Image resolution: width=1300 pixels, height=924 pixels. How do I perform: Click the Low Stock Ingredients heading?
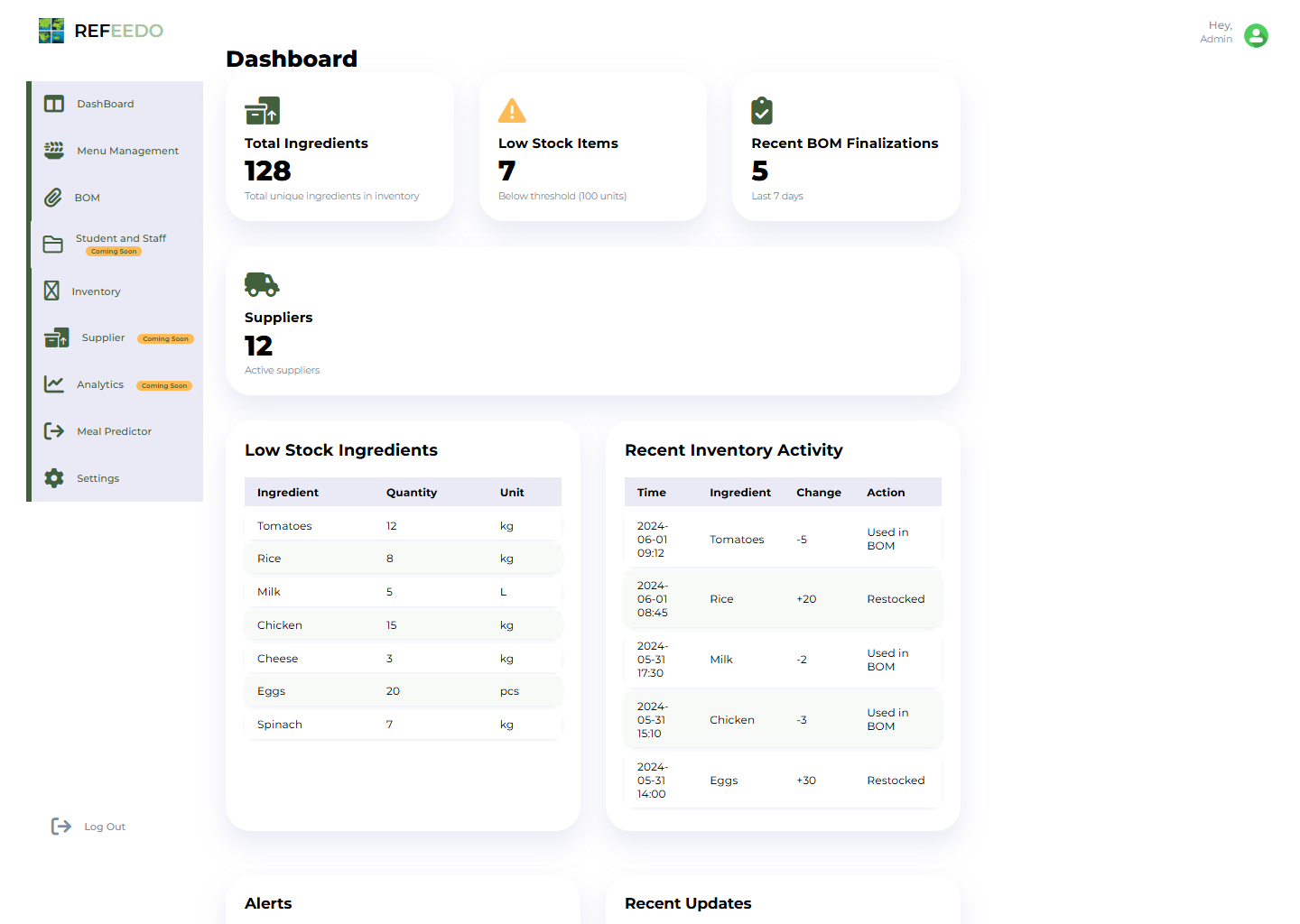click(x=341, y=450)
